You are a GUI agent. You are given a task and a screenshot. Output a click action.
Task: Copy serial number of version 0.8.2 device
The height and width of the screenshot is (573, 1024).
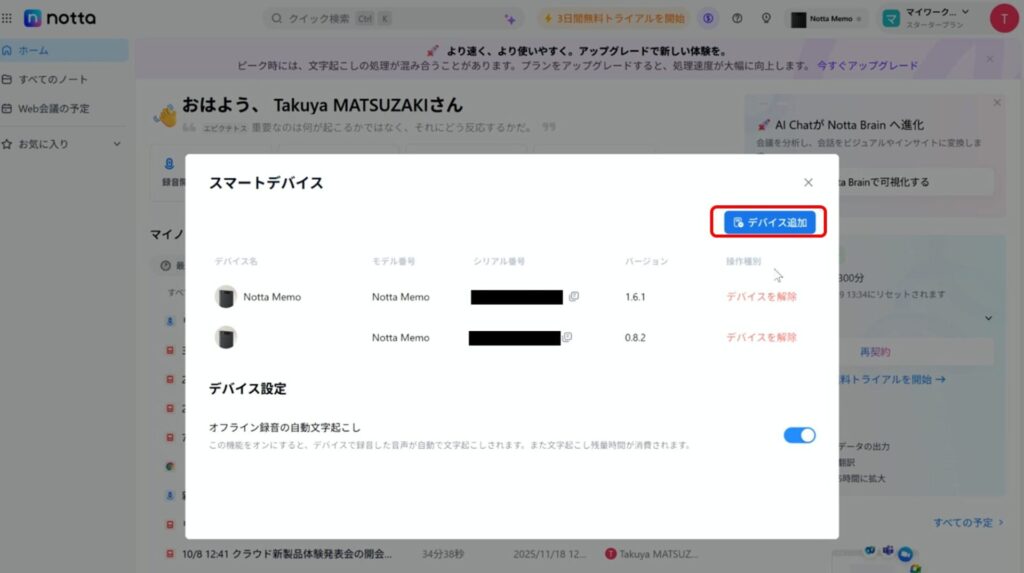[x=567, y=338]
